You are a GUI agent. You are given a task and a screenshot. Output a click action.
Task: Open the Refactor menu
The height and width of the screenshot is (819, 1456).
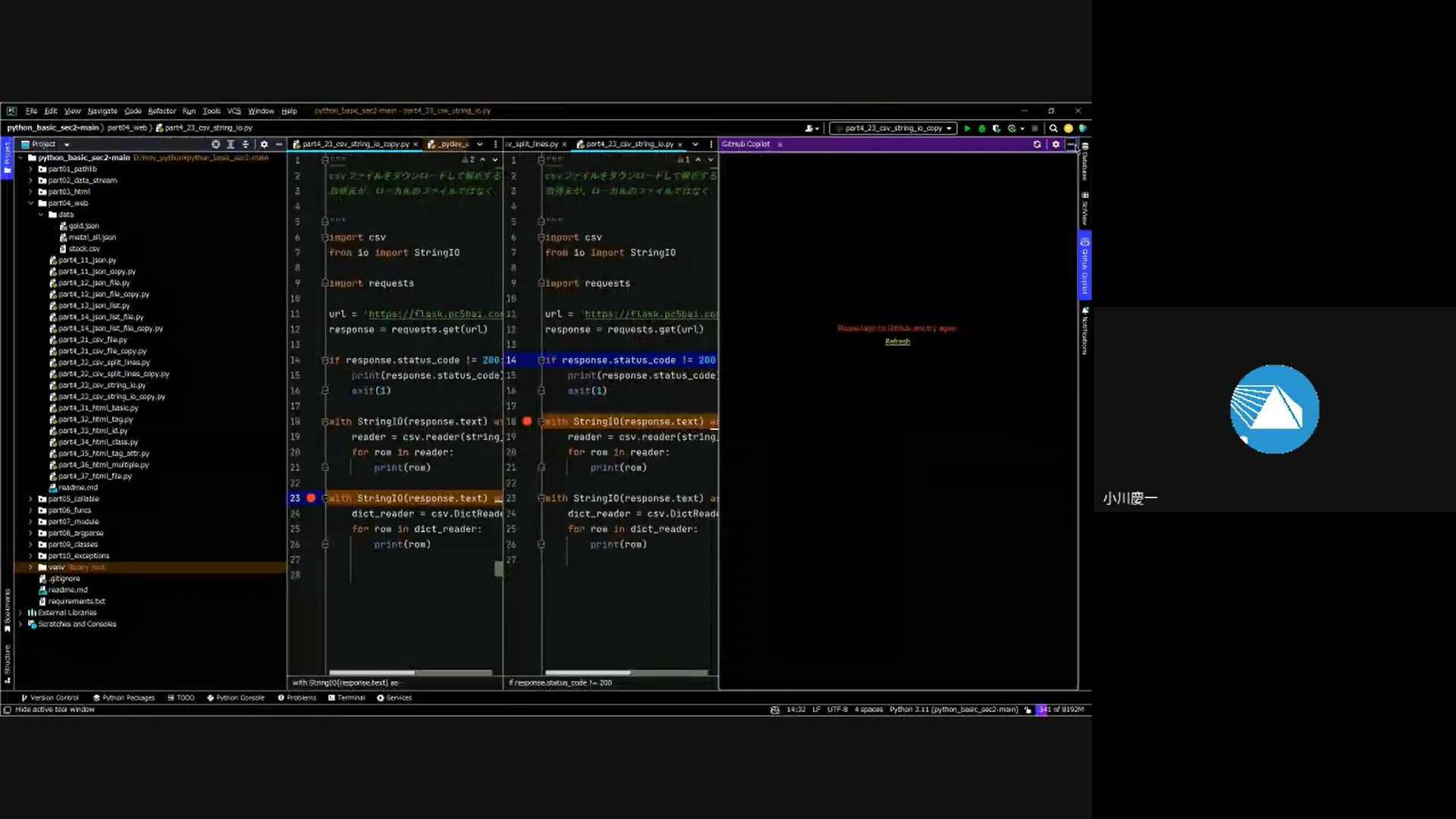click(x=162, y=111)
